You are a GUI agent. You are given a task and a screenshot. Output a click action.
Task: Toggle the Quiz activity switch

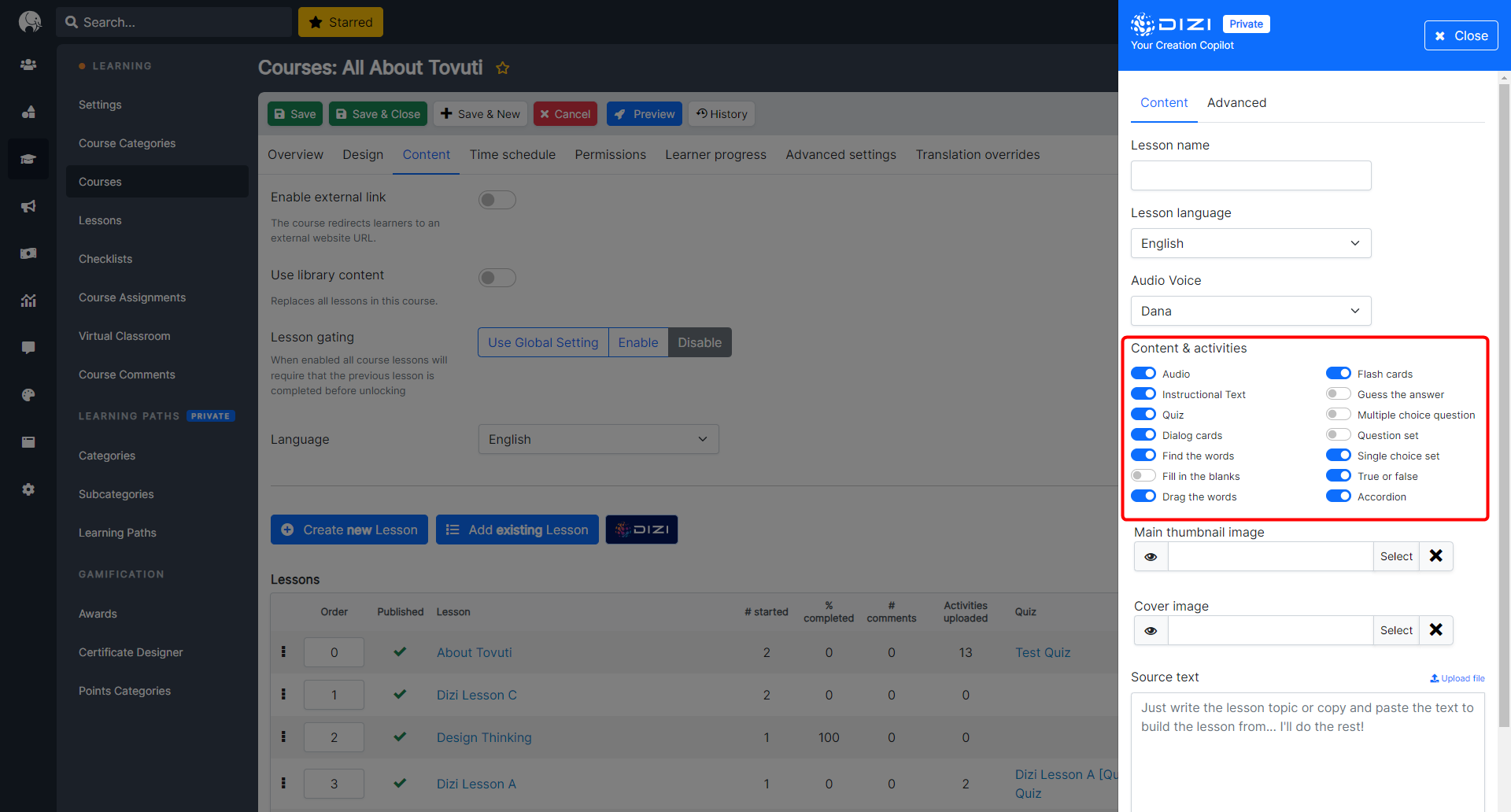click(x=1143, y=415)
